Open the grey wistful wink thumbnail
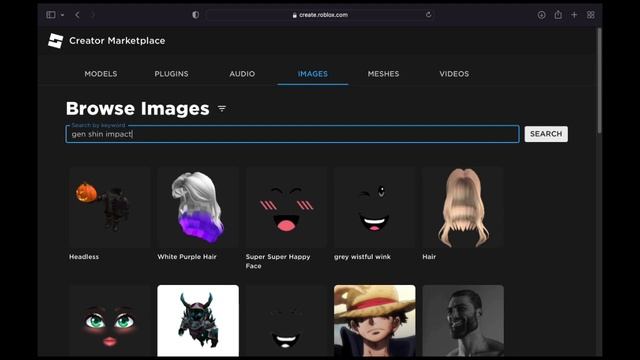The width and height of the screenshot is (640, 360). click(375, 207)
